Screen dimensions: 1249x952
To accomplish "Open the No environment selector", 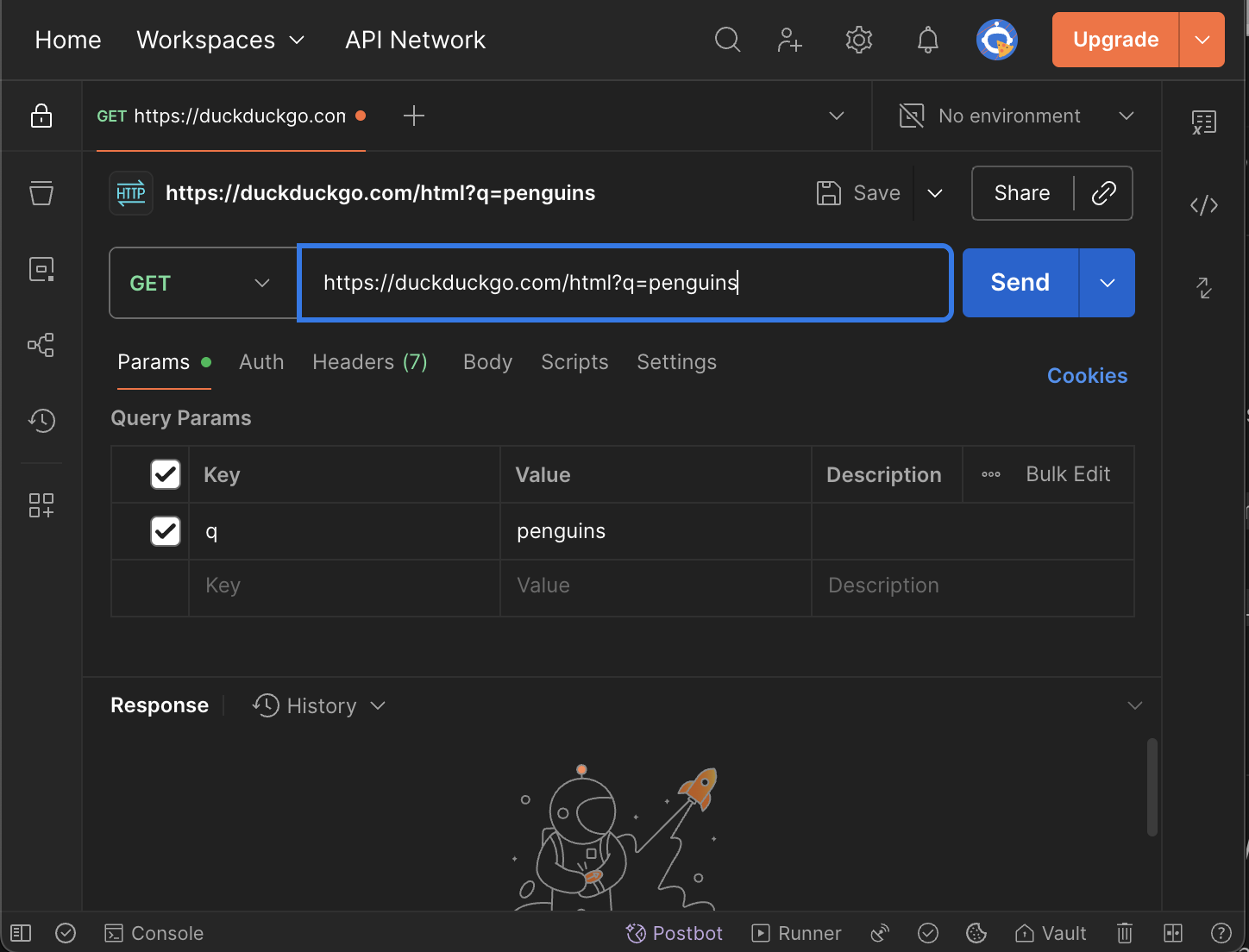I will pyautogui.click(x=1017, y=116).
